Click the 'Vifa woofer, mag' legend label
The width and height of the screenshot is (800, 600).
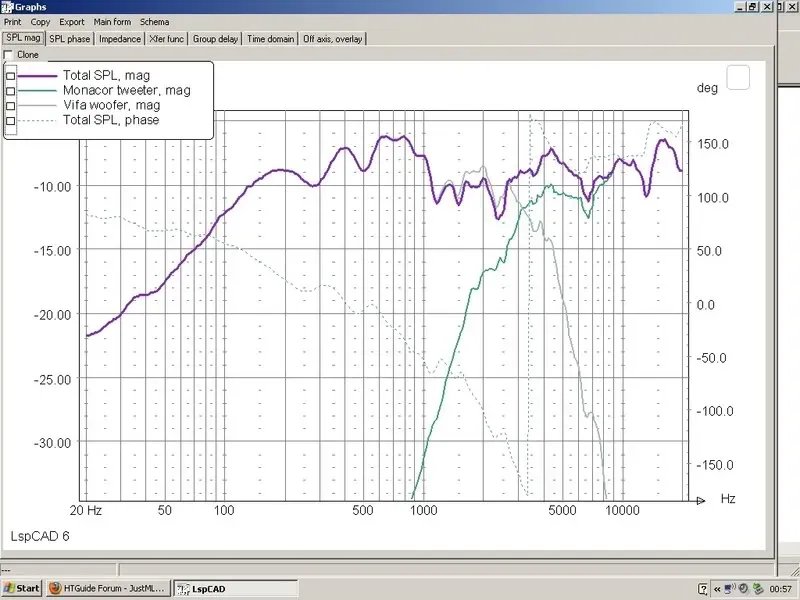(x=111, y=105)
